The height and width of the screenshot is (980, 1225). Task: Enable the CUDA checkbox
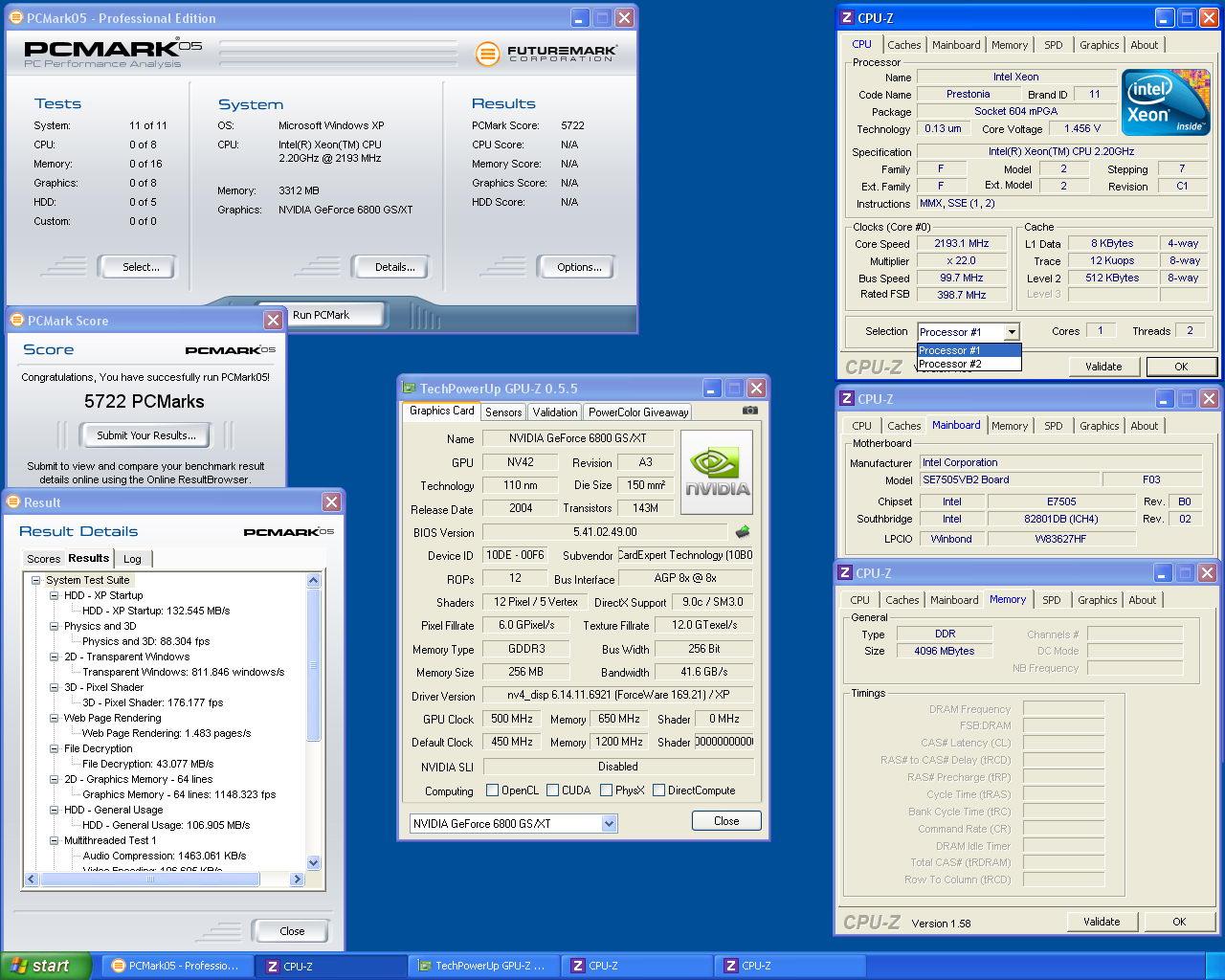click(x=553, y=791)
